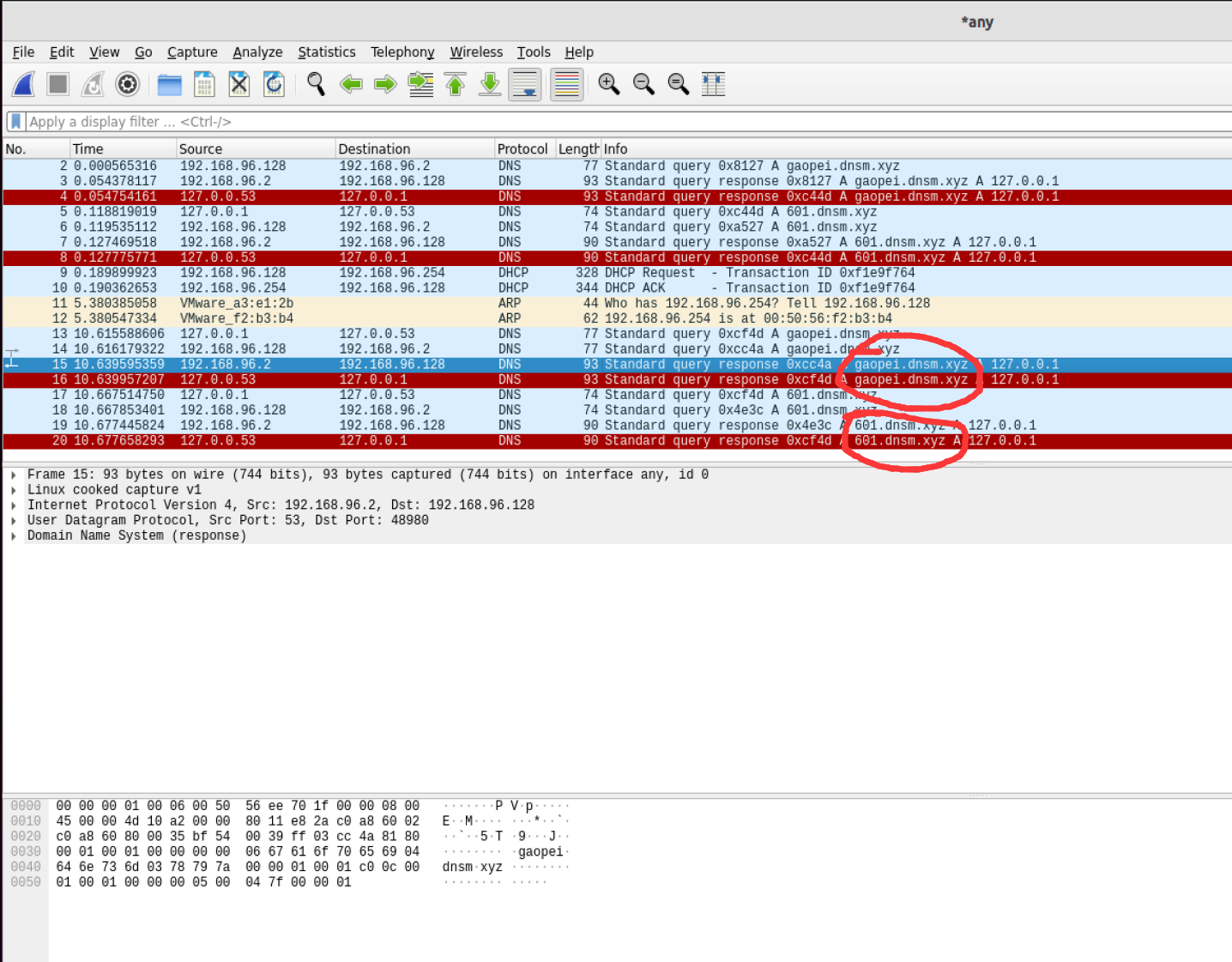This screenshot has width=1232, height=962.
Task: Jump to the first packet
Action: (456, 84)
